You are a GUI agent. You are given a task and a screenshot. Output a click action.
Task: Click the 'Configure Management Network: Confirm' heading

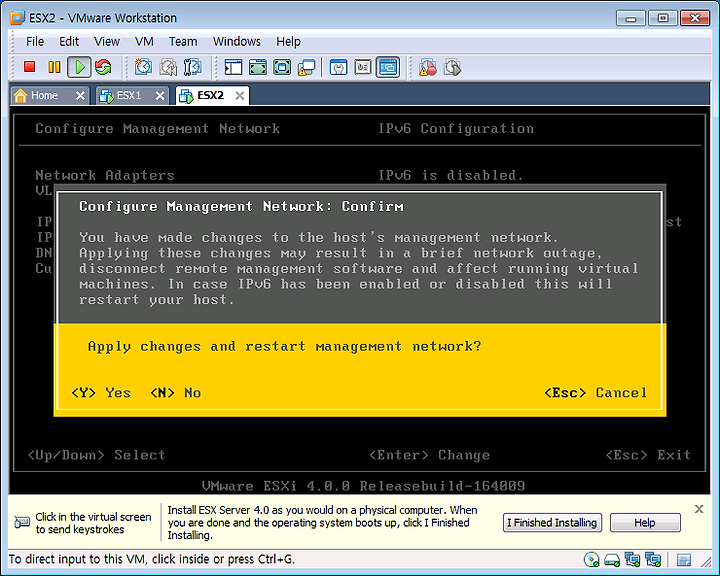tap(241, 207)
